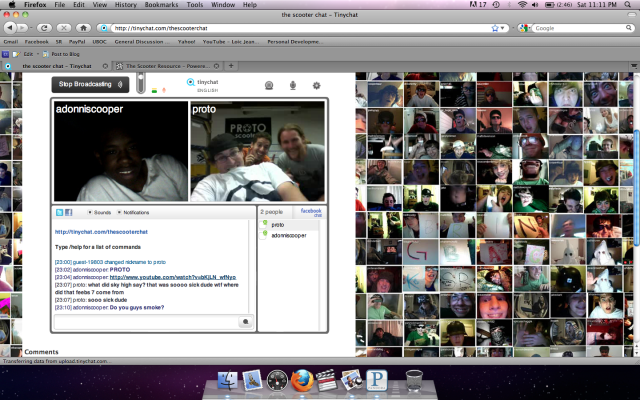Click the emoticon button beside the chat input
Viewport: 640px width, 400px height.
tap(245, 322)
